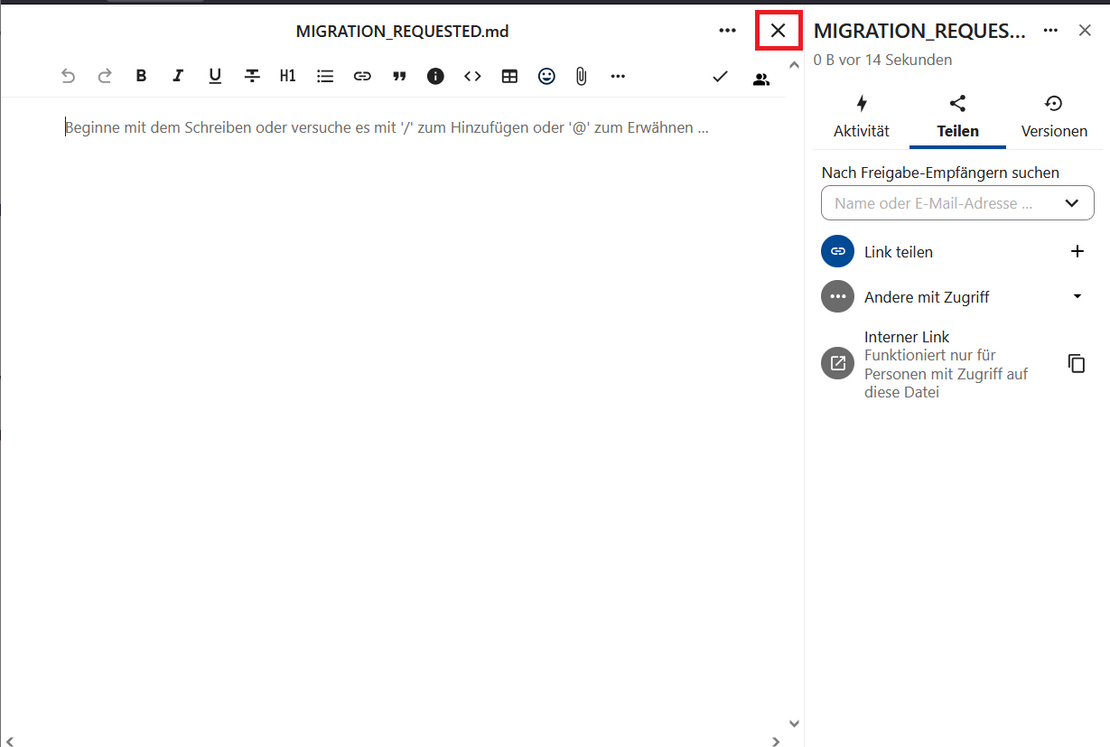Create a new share link with plus button

(x=1077, y=251)
